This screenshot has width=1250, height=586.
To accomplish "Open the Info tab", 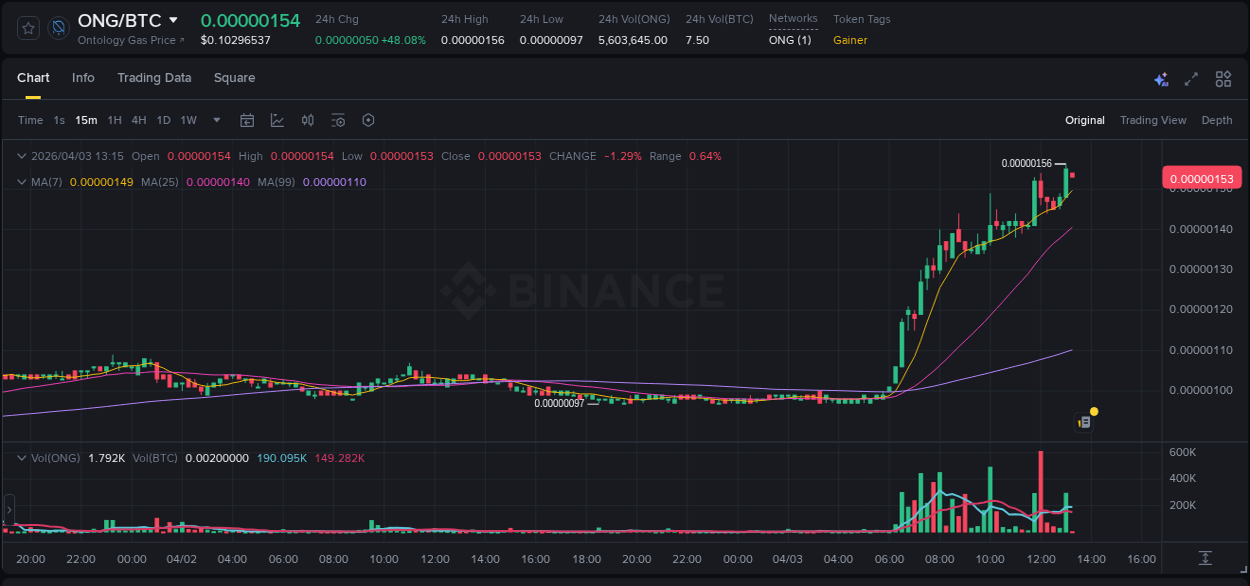I will point(83,78).
